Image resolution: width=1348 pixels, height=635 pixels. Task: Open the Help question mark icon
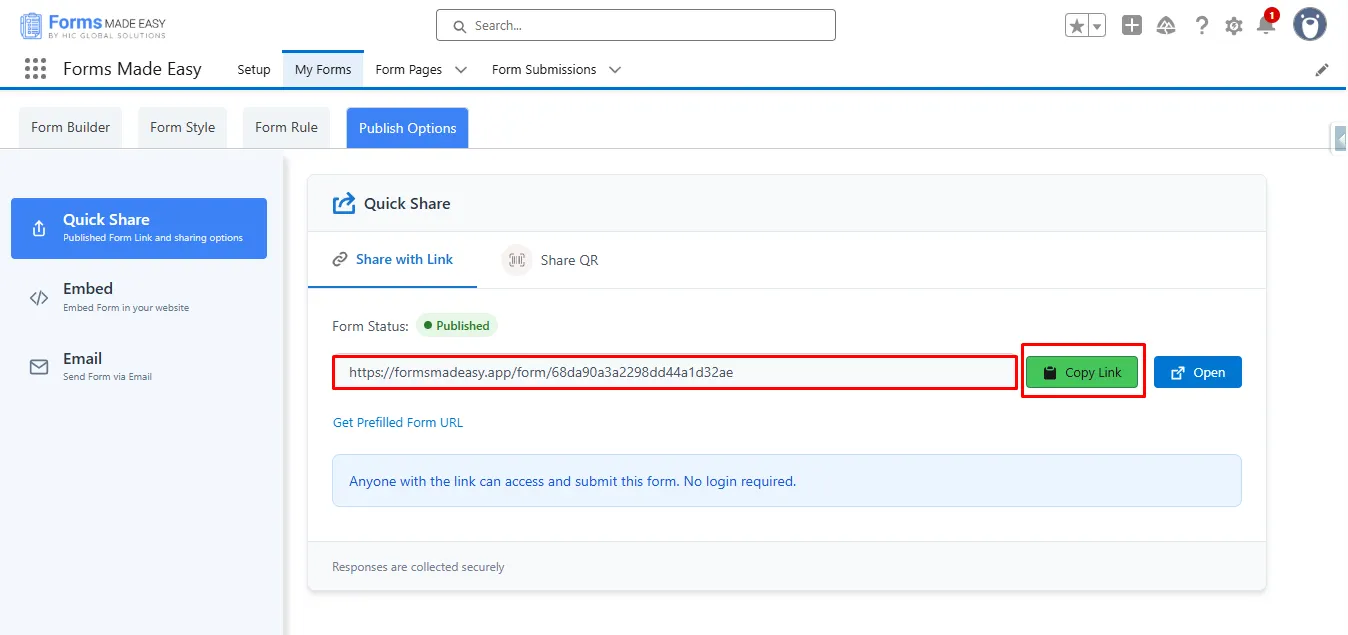point(1202,26)
